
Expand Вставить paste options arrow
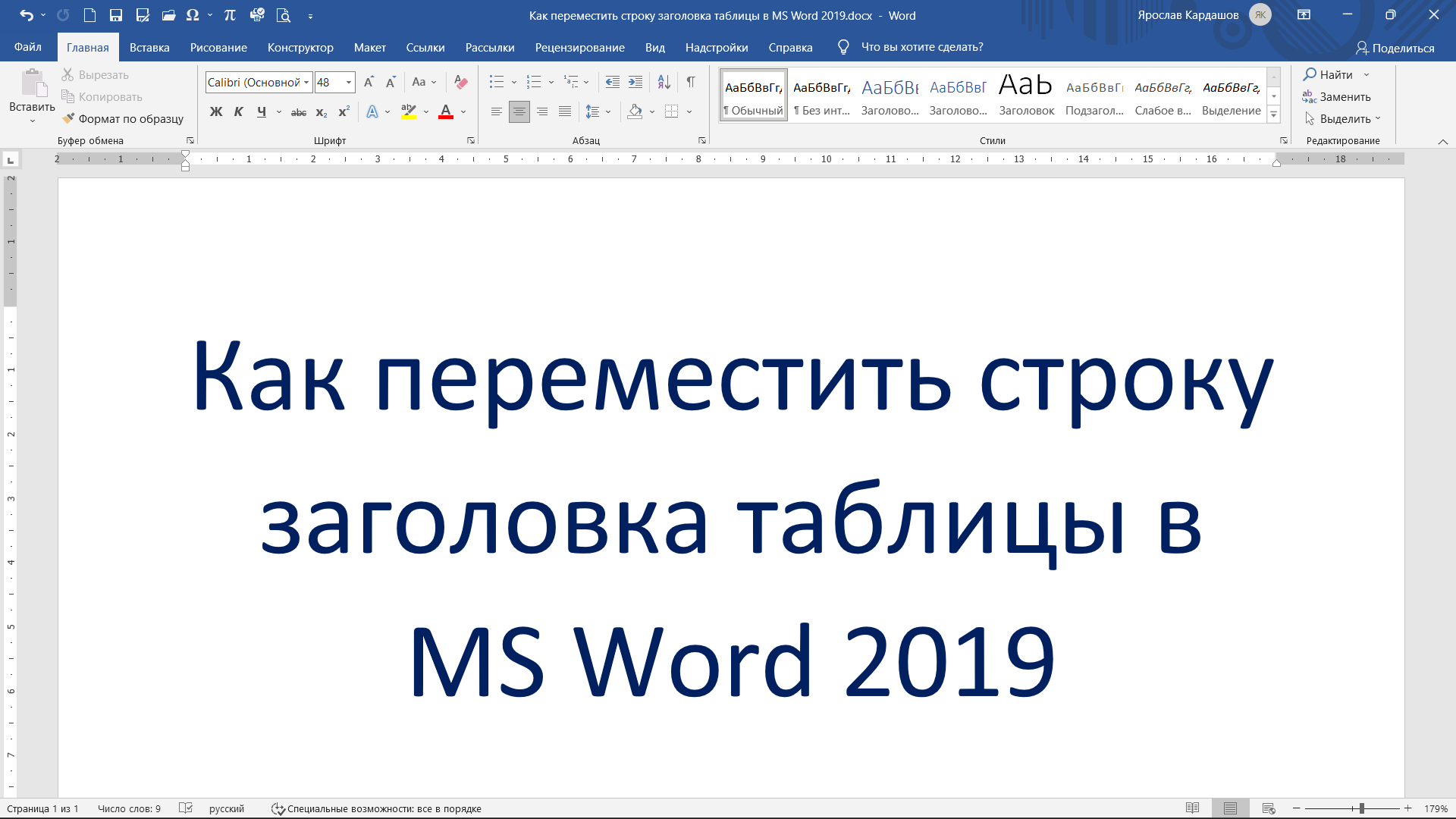(32, 121)
